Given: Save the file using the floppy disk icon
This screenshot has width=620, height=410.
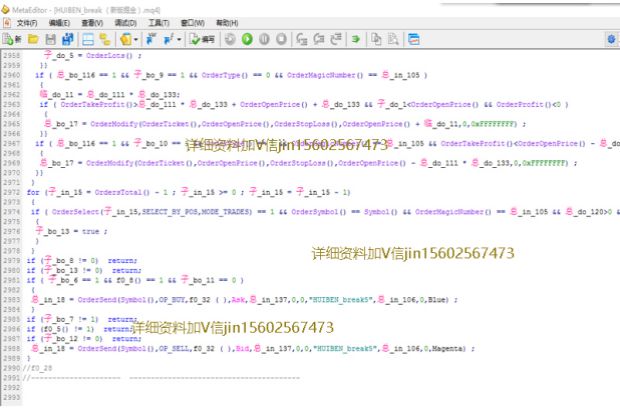Looking at the screenshot, I should pyautogui.click(x=49, y=39).
